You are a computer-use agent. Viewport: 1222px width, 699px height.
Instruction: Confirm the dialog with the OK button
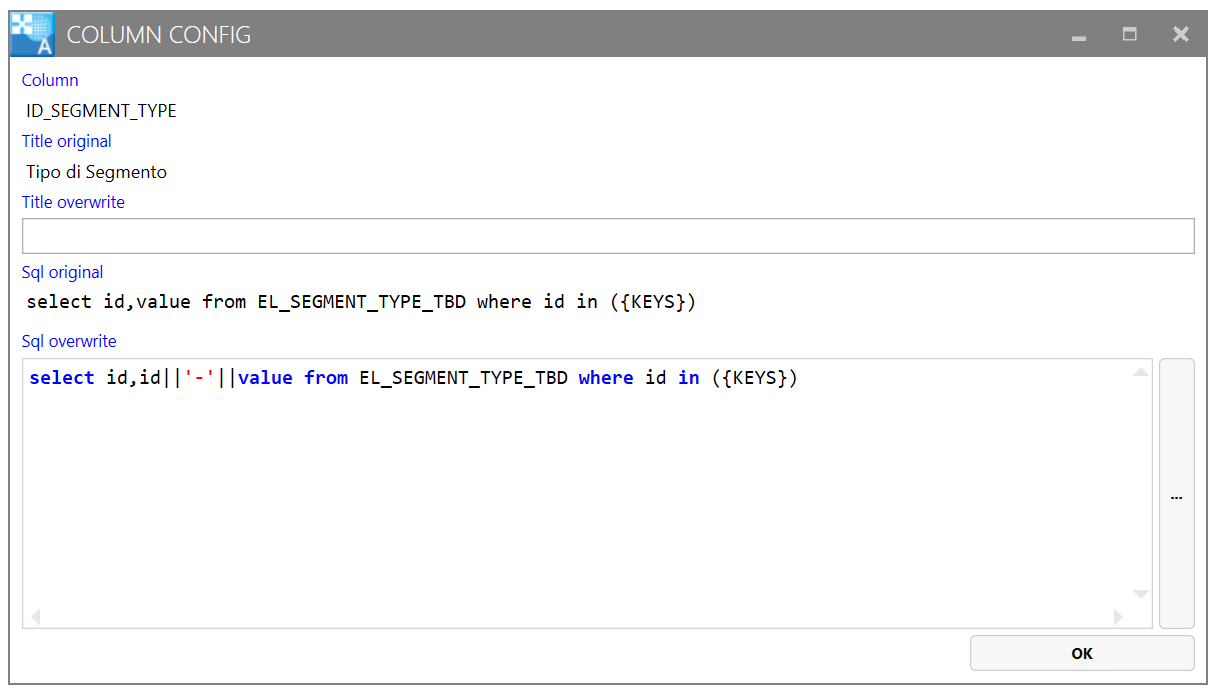(1081, 653)
